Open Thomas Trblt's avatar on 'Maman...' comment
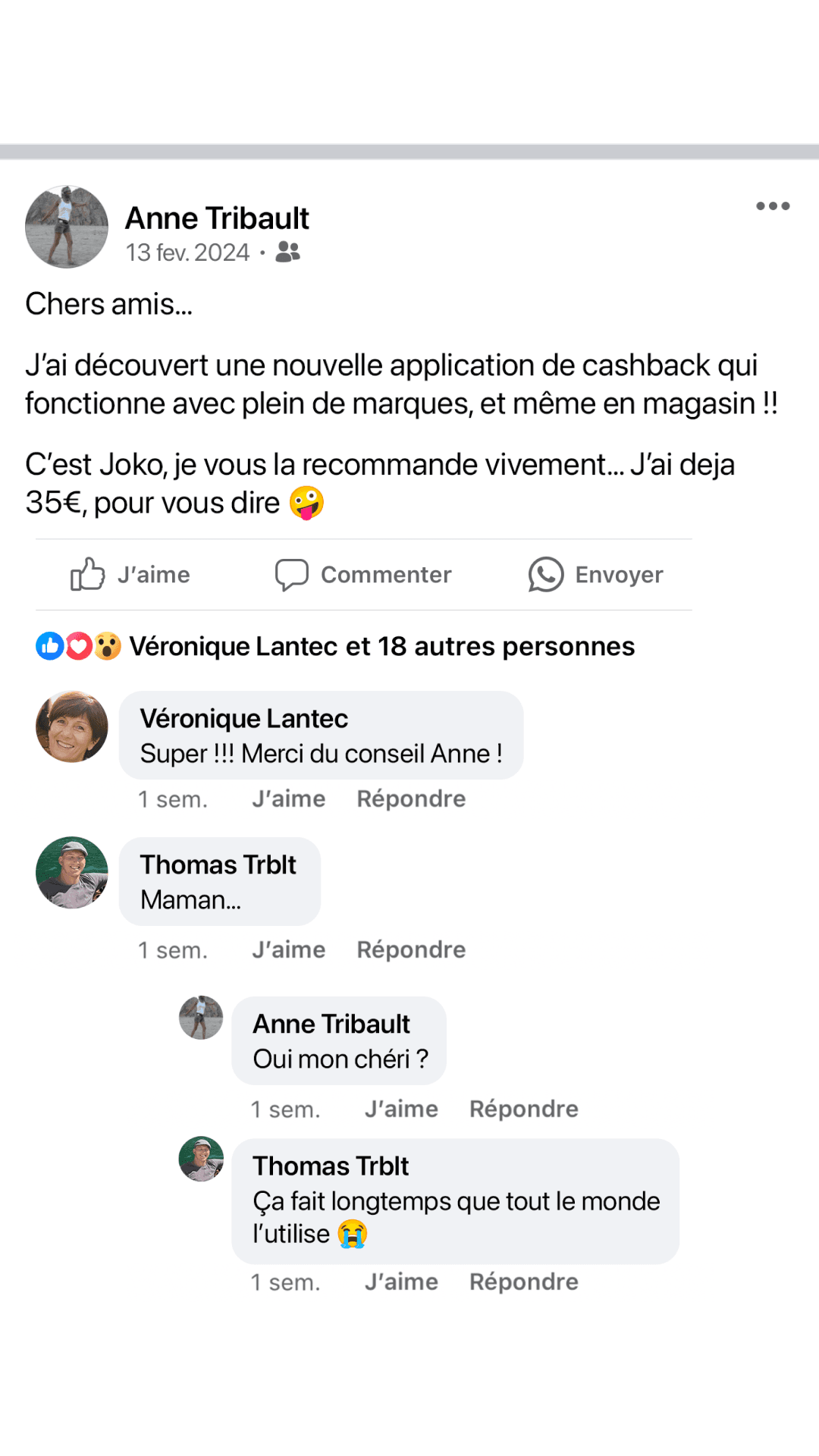The height and width of the screenshot is (1456, 819). click(x=72, y=873)
